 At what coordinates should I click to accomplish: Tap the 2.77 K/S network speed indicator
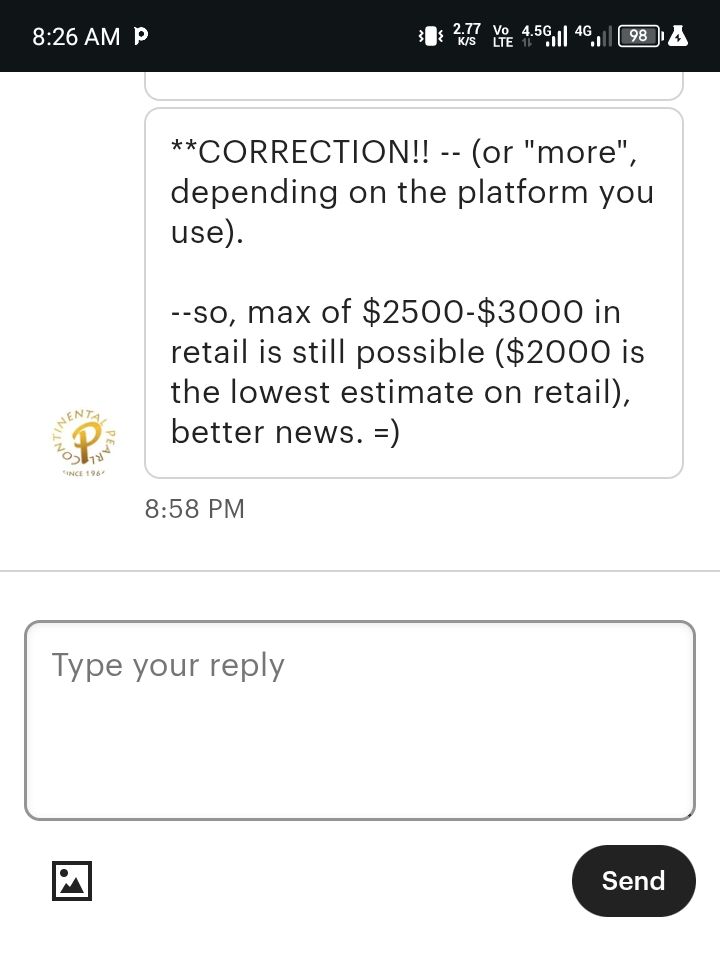[x=467, y=36]
